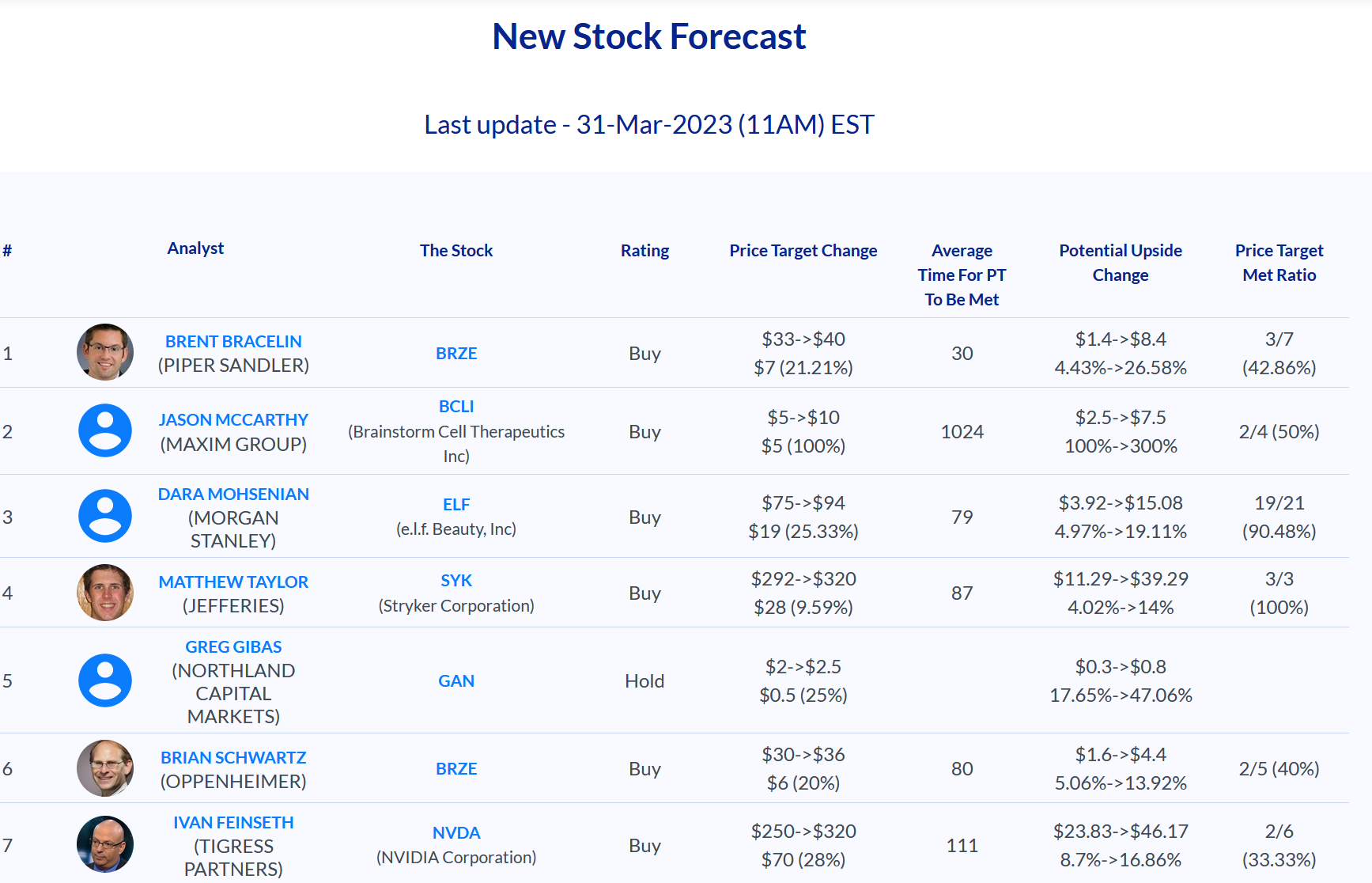Open the SYK stock ticker link

tap(456, 580)
